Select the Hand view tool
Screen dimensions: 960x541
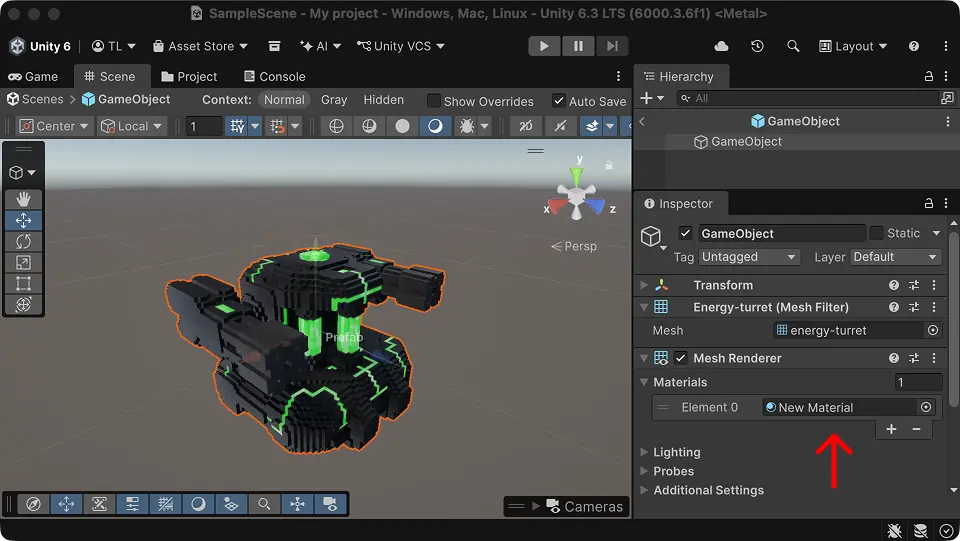[x=24, y=199]
